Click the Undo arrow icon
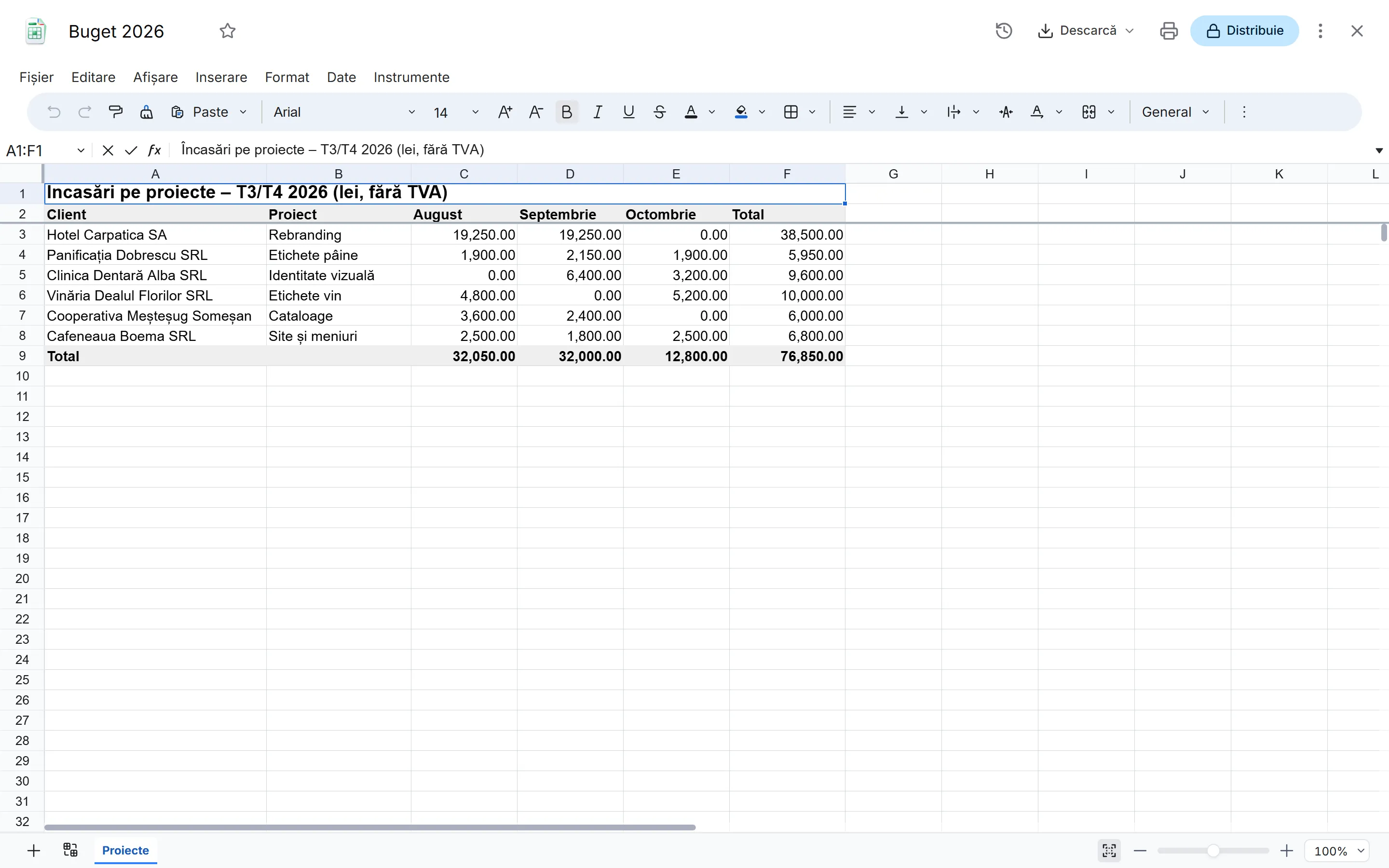This screenshot has height=868, width=1389. tap(54, 112)
